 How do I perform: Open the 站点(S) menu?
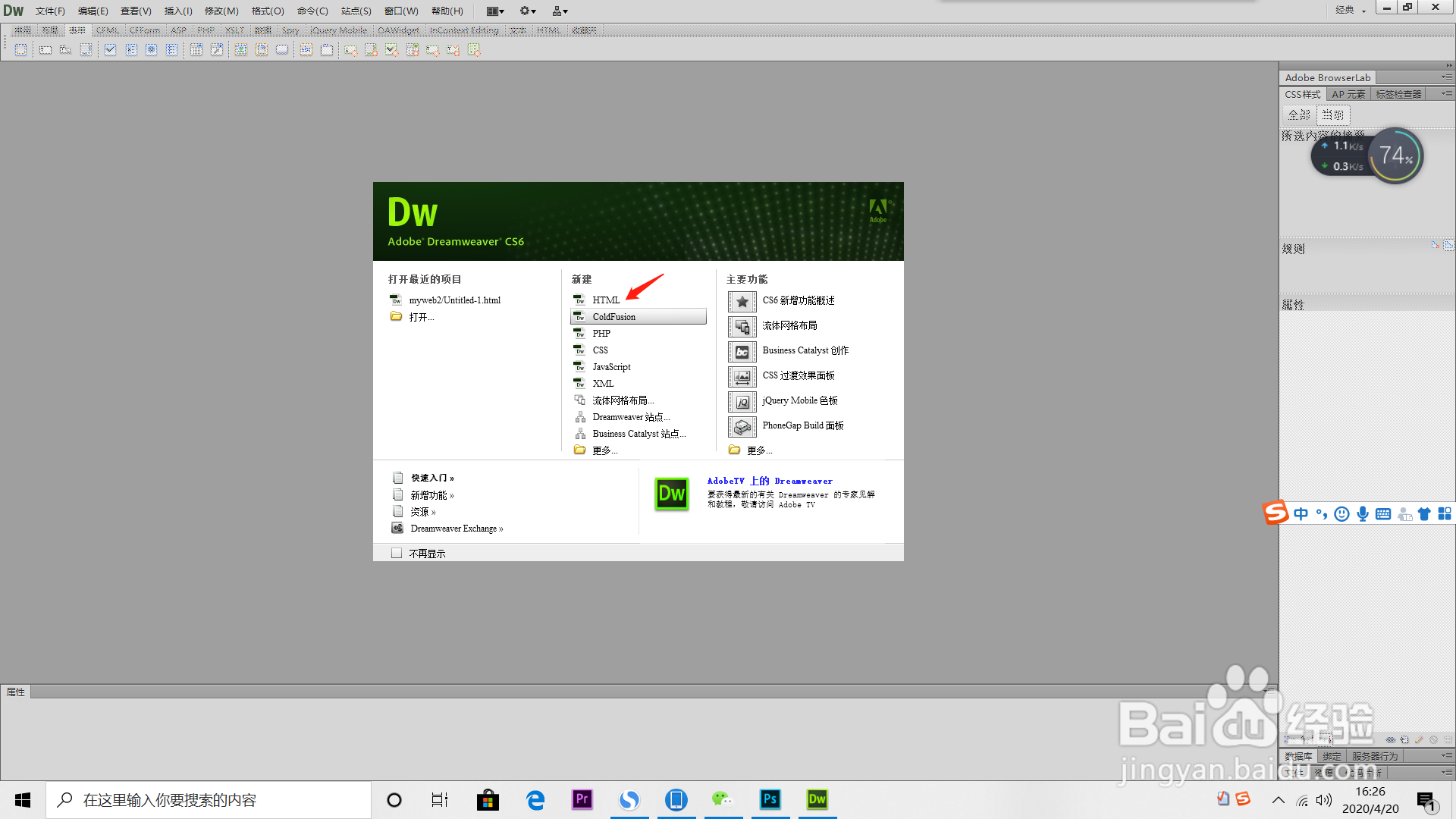(x=356, y=11)
